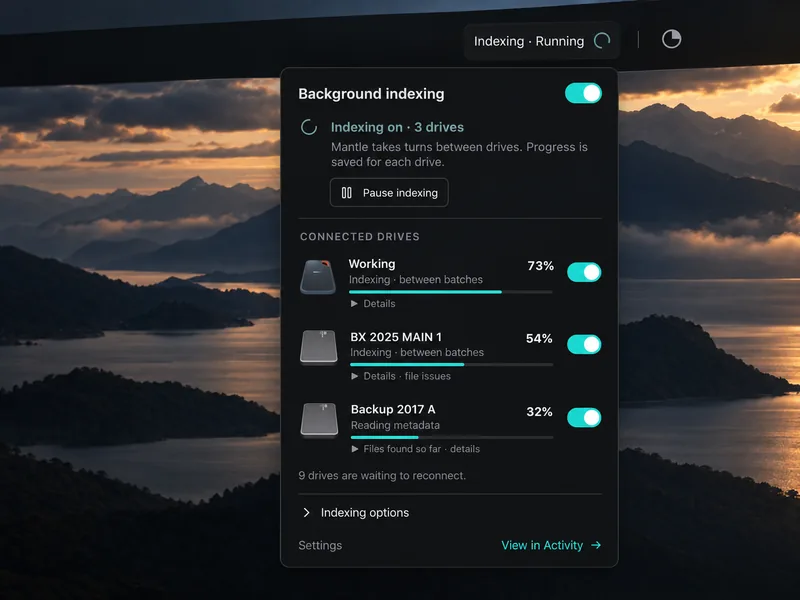Click the Background indexing title

click(x=371, y=94)
